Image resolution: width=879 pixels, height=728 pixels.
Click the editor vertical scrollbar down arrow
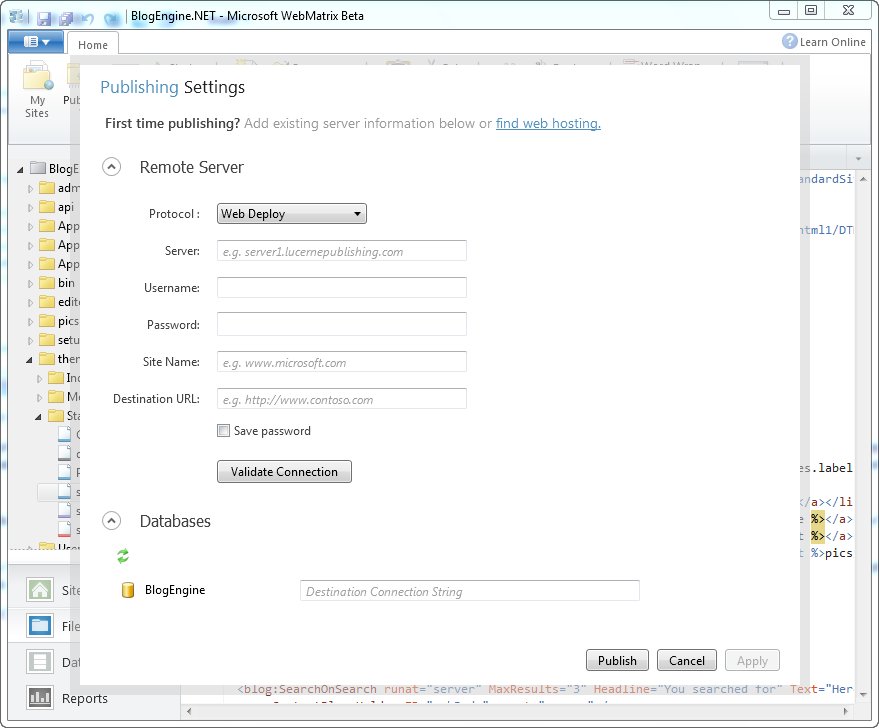point(863,695)
